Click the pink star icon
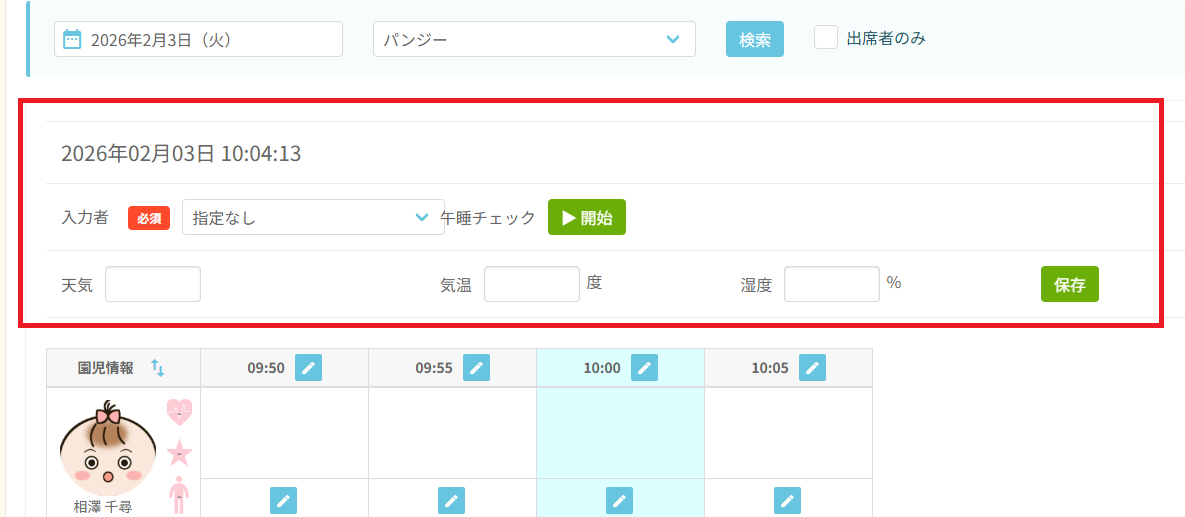The image size is (1185, 517). [180, 454]
